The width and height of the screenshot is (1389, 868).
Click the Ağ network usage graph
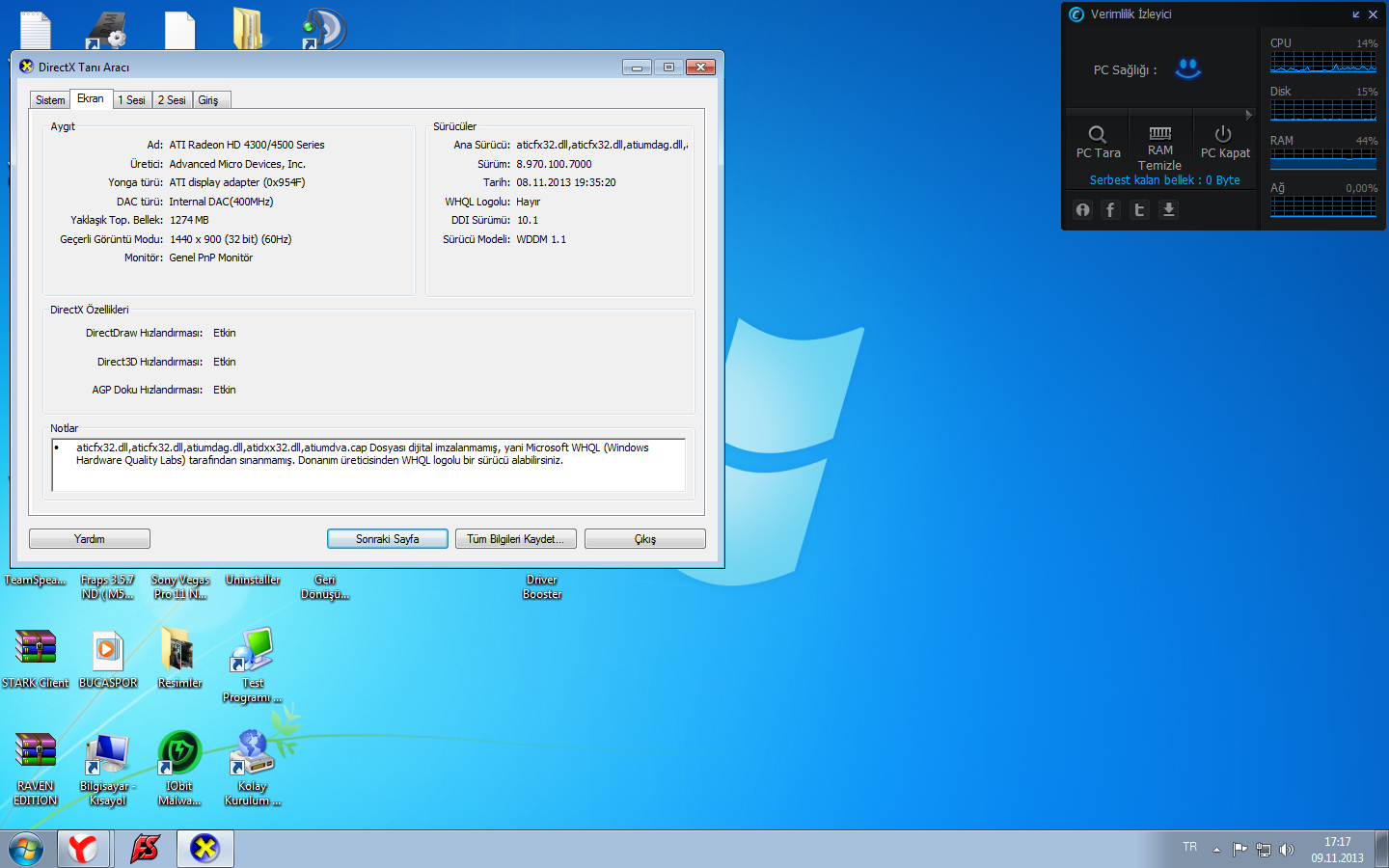(x=1323, y=206)
